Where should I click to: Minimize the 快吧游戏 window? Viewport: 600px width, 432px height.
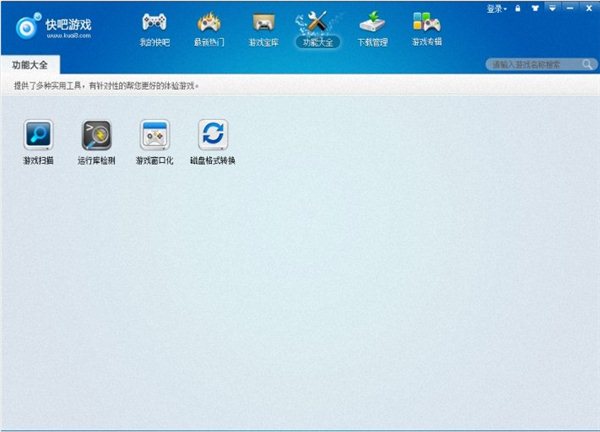[x=570, y=8]
